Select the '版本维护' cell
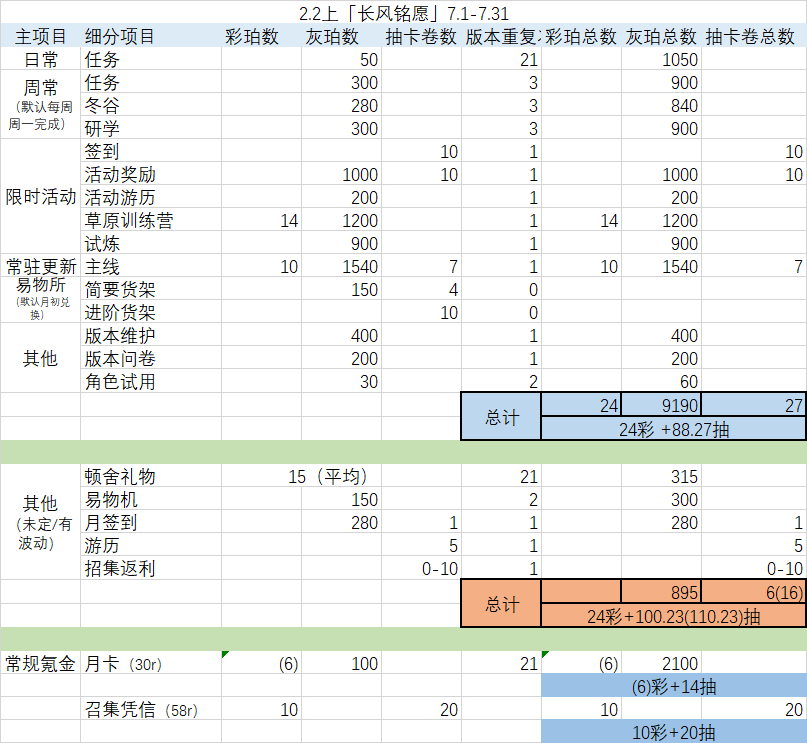This screenshot has height=743, width=807. coord(151,335)
